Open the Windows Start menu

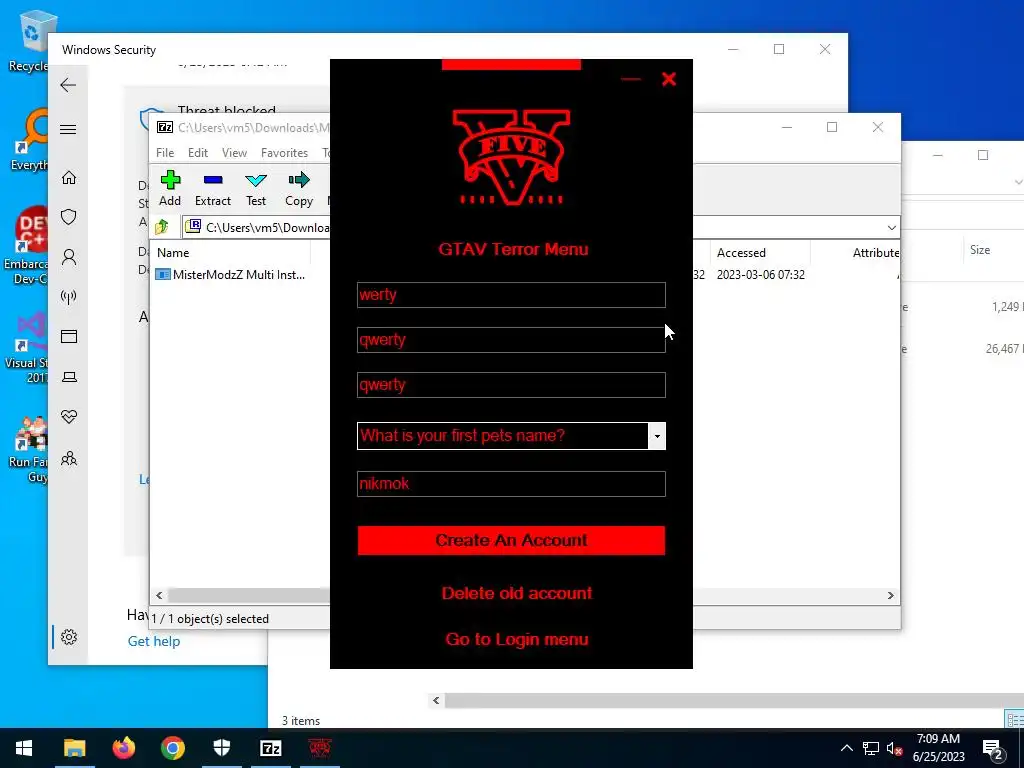(x=24, y=748)
